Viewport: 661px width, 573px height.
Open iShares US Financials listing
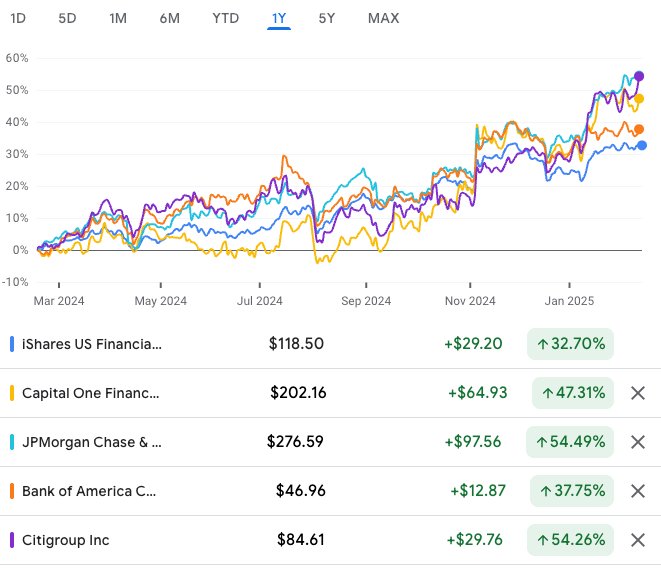pos(92,344)
